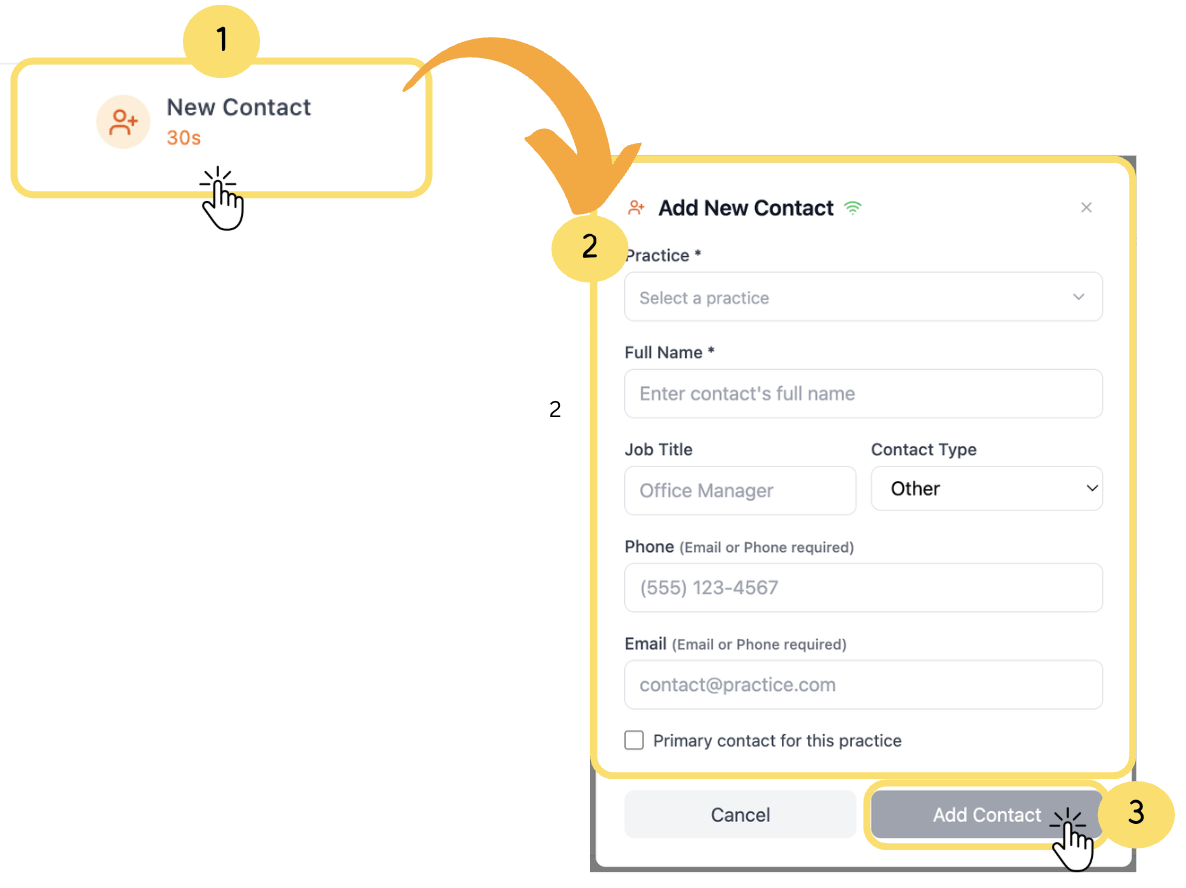This screenshot has height=888, width=1186.
Task: Open the Contact Type dropdown
Action: (986, 489)
